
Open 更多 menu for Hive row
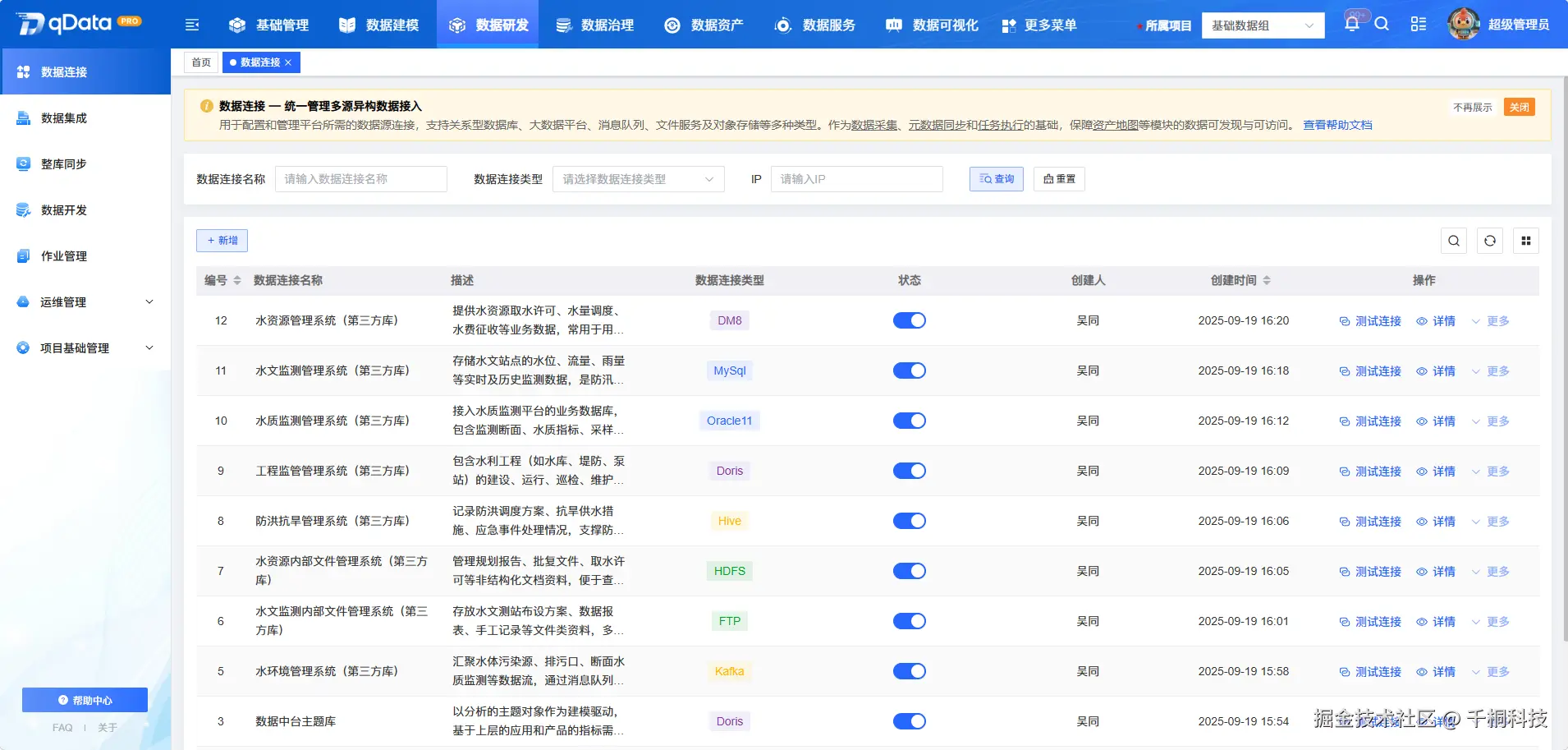pyautogui.click(x=1490, y=522)
